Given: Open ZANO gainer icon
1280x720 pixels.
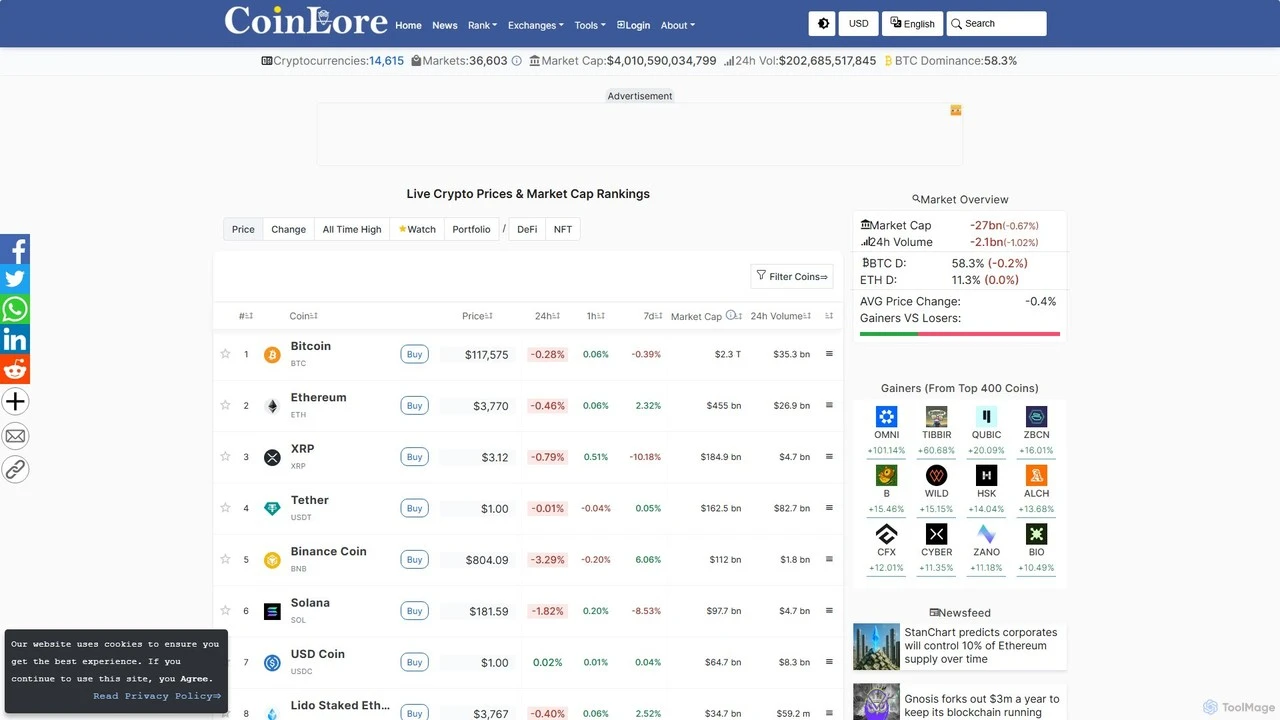Looking at the screenshot, I should point(986,534).
